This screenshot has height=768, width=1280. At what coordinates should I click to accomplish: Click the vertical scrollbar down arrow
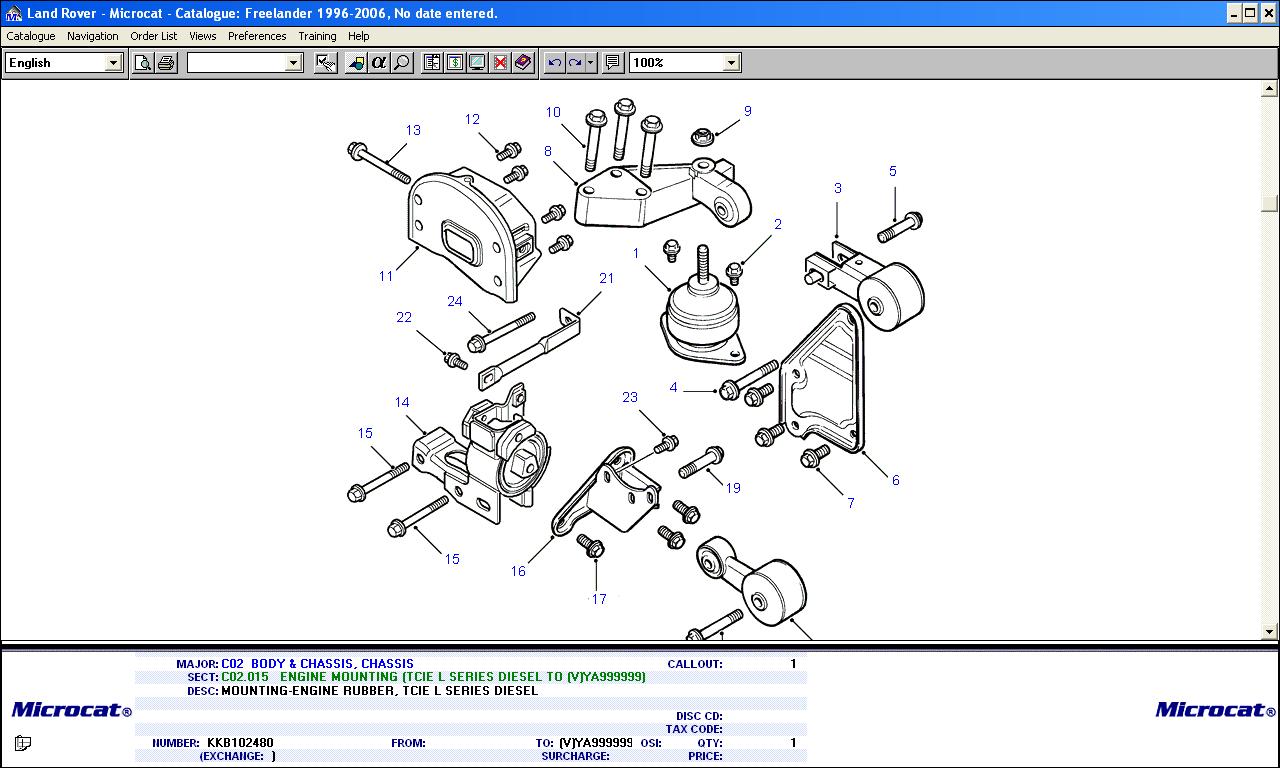coord(1270,631)
